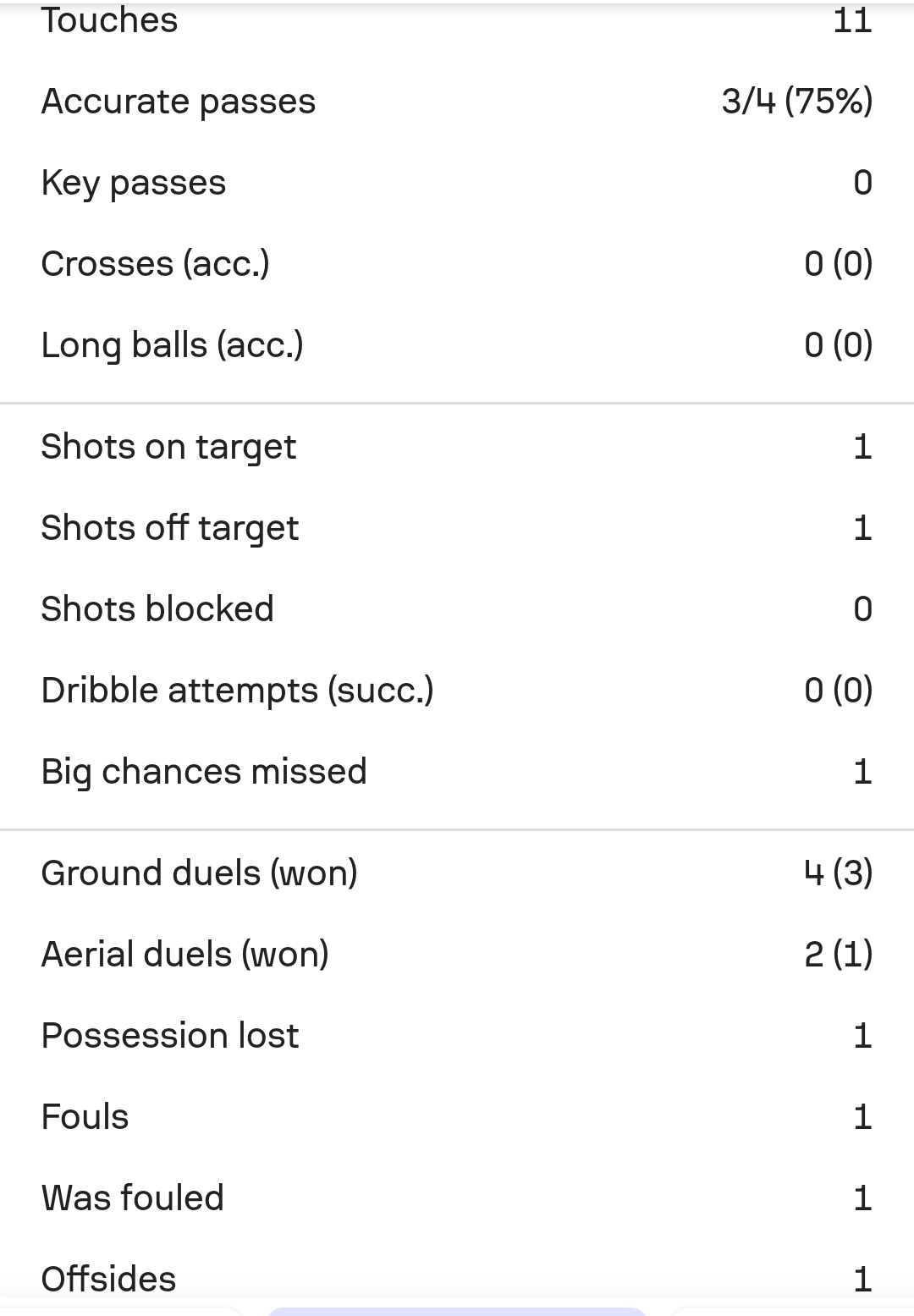Click the Was fouled label

point(133,1198)
